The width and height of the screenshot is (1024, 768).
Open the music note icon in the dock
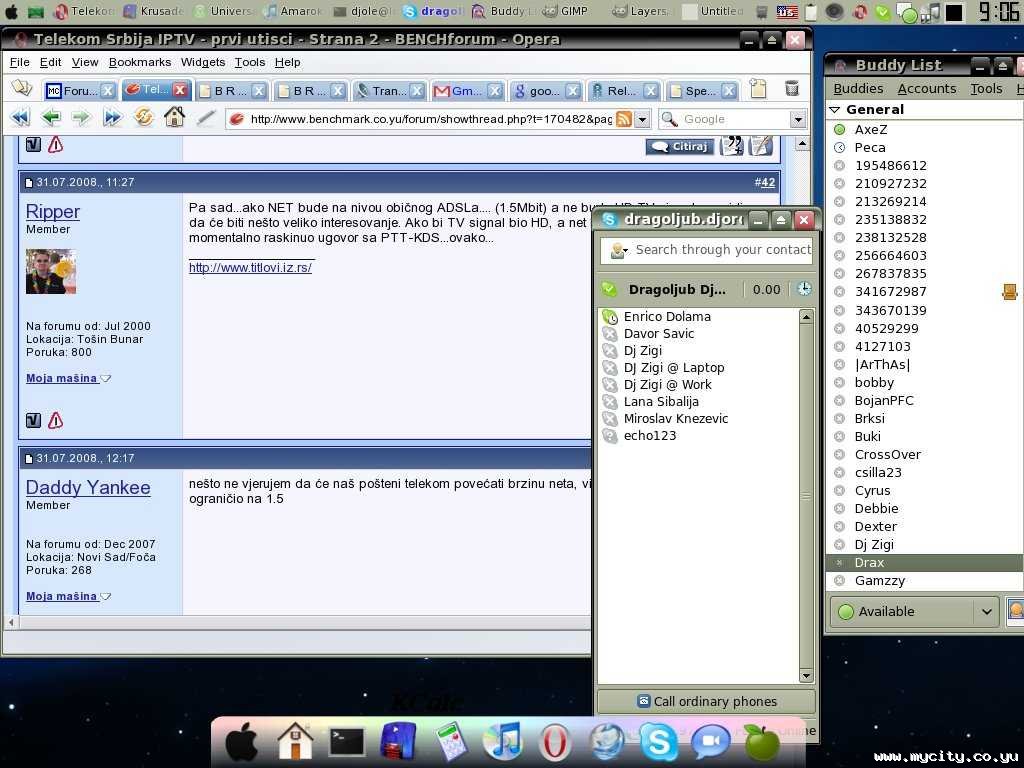click(x=502, y=741)
